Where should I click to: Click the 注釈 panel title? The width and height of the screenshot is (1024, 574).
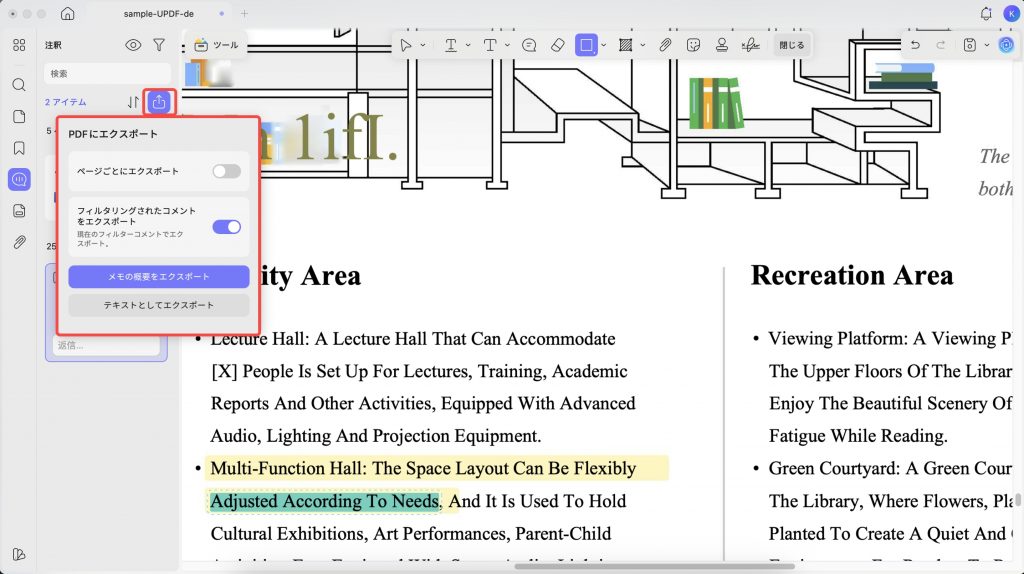(53, 45)
